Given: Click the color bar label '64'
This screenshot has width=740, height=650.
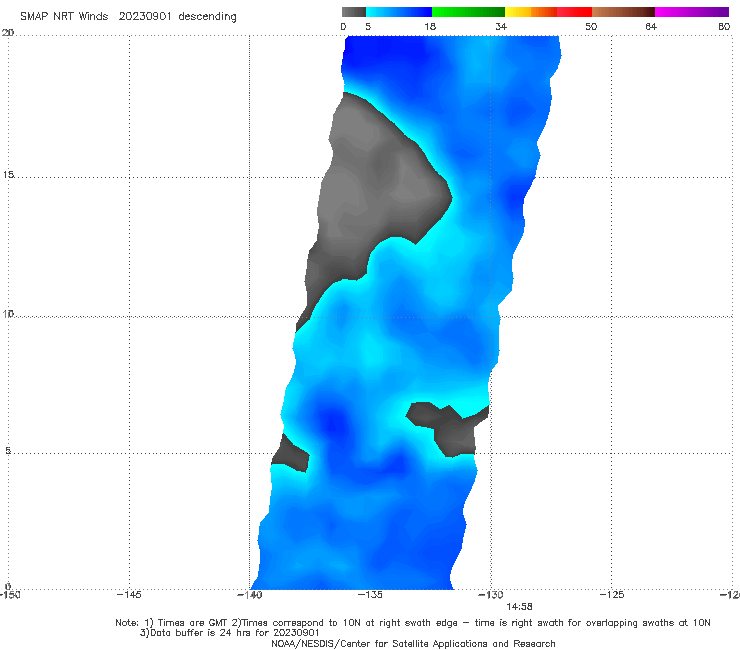Looking at the screenshot, I should point(651,27).
